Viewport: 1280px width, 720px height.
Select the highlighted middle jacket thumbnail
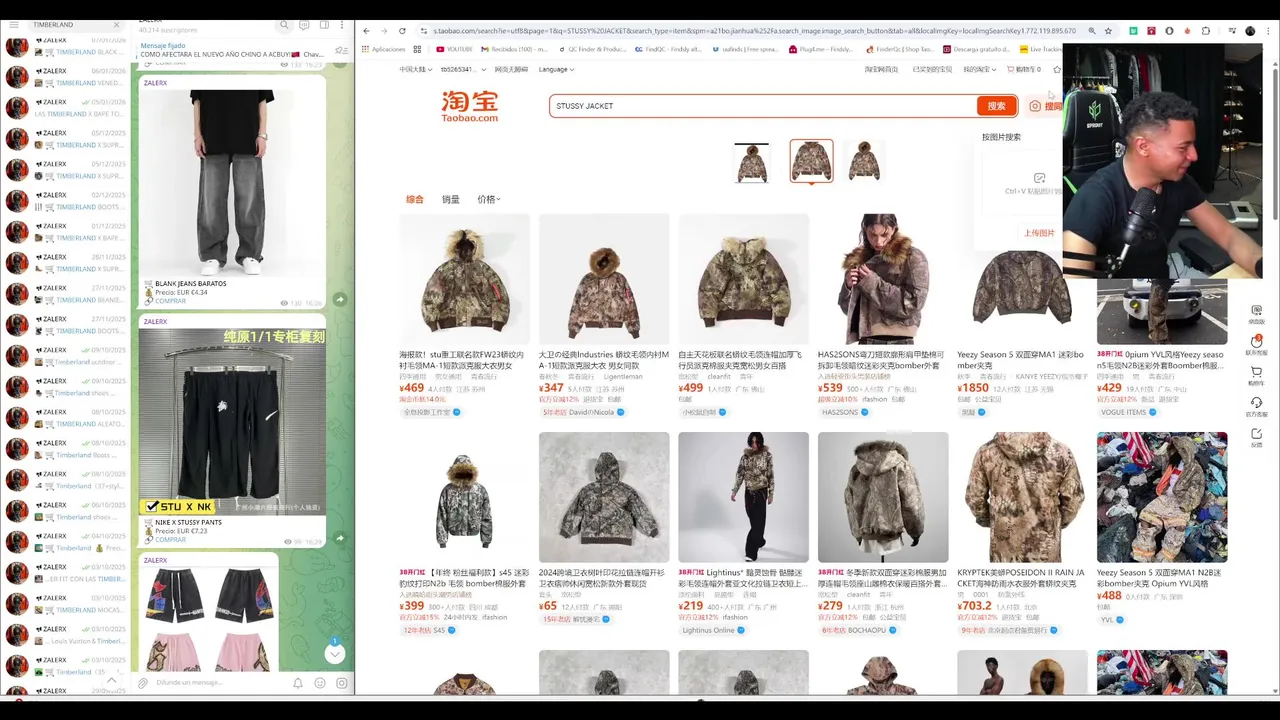[x=811, y=161]
